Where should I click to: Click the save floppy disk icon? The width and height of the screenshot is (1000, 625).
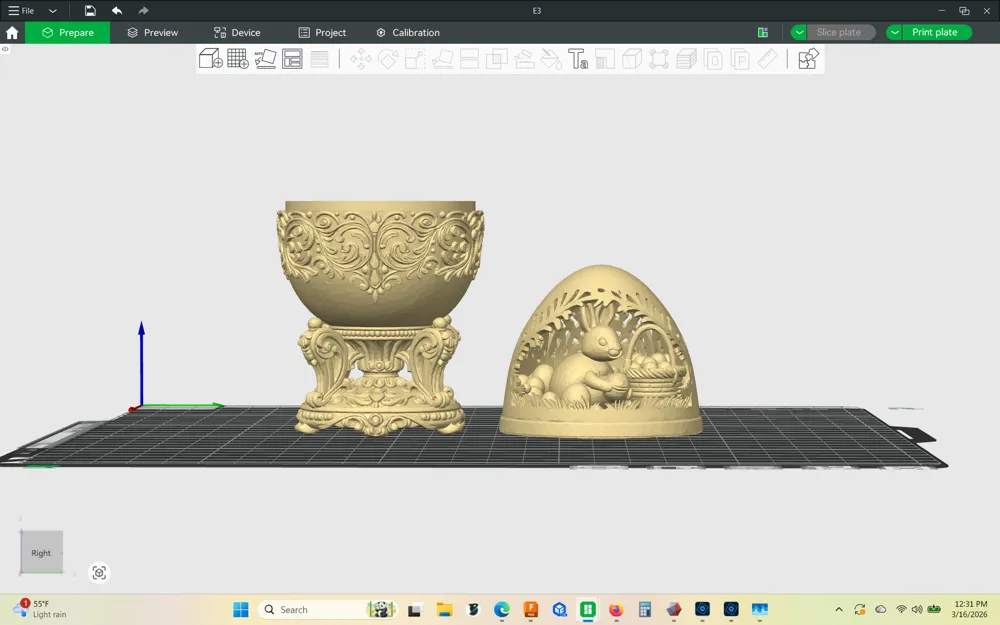tap(90, 10)
